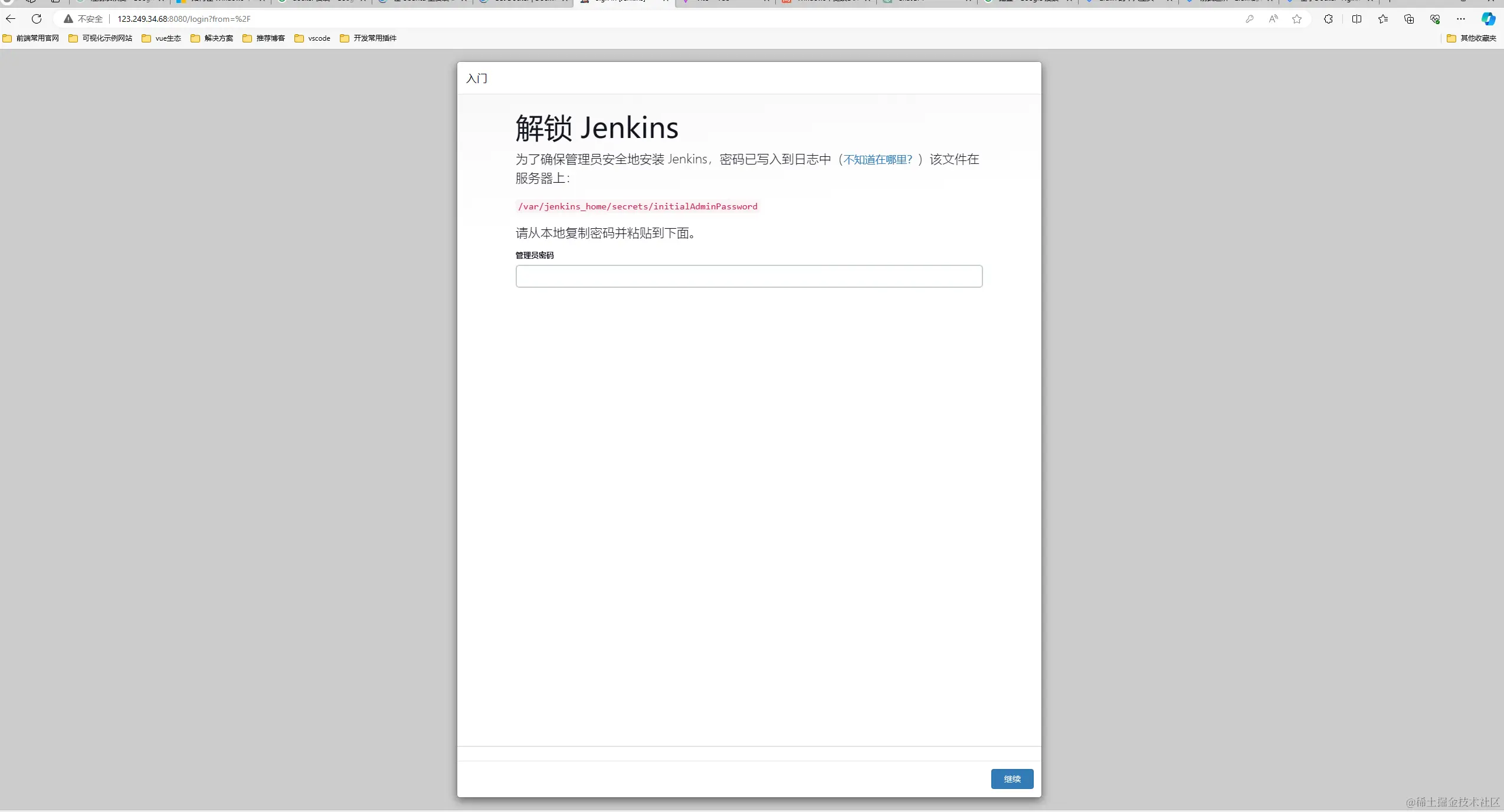Viewport: 1504px width, 812px height.
Task: Expand the 前端常用官网 bookmark folder
Action: pos(31,38)
